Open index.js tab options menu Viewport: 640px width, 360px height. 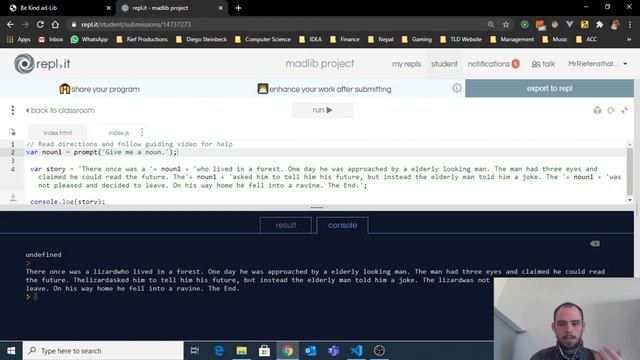pyautogui.click(x=142, y=132)
